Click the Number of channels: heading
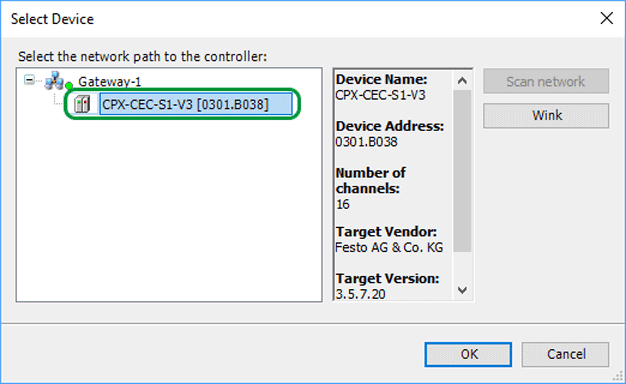 click(370, 180)
